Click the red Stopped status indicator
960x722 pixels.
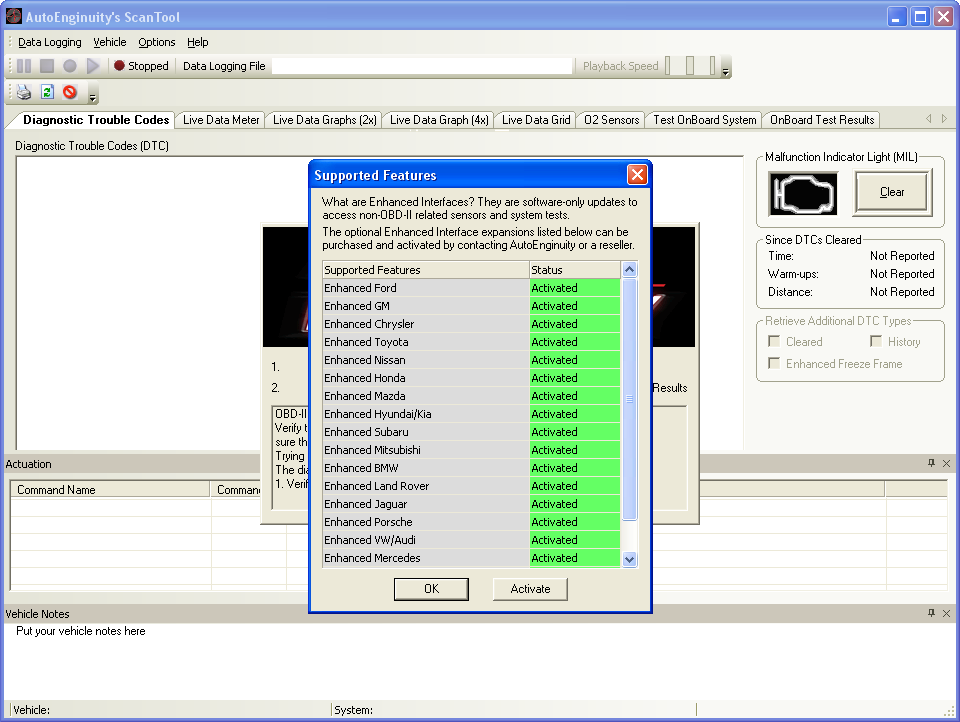click(x=119, y=66)
